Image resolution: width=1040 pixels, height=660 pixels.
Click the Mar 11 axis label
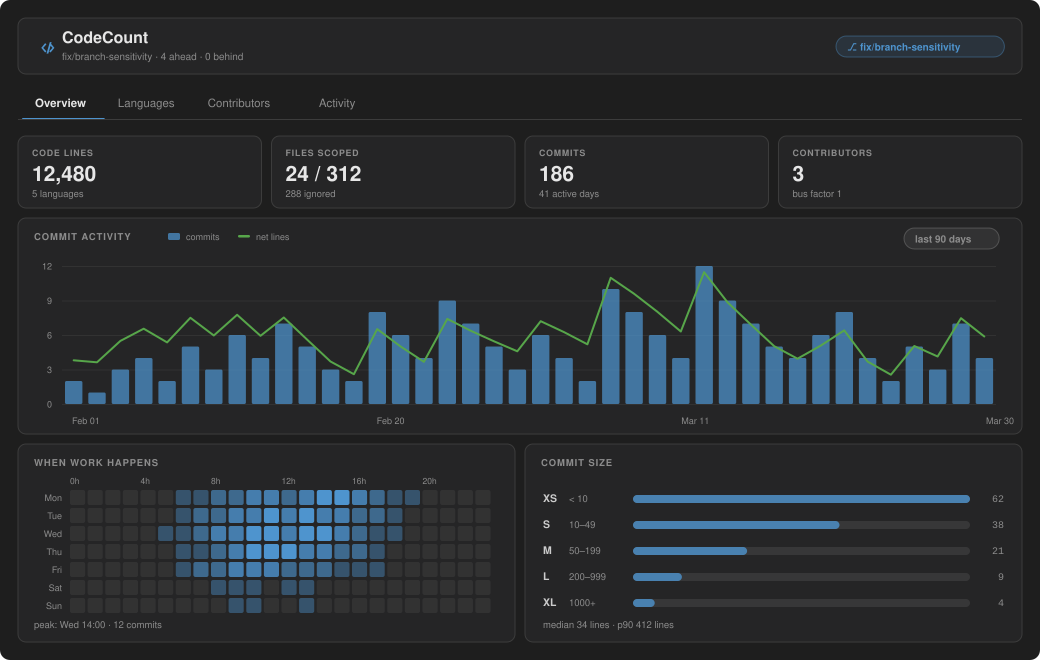[694, 421]
